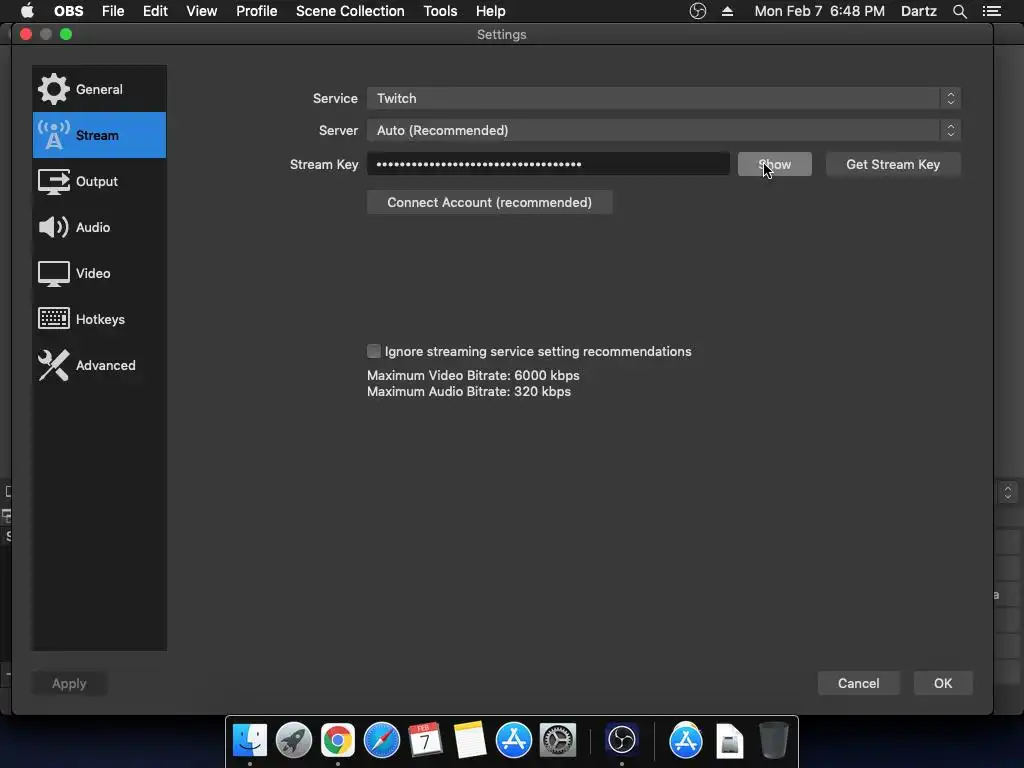Open Spotlight search magnifier icon
The height and width of the screenshot is (768, 1024).
point(959,11)
